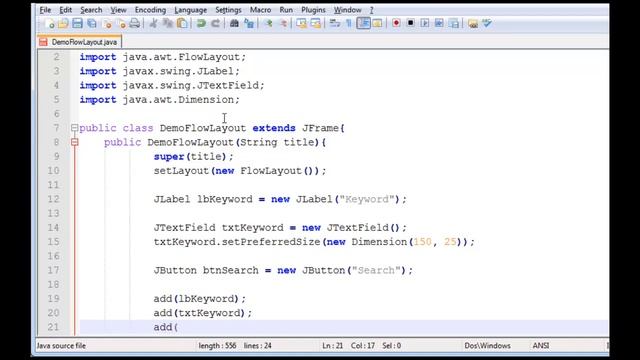Click line number 17 in the margin
Viewport: 640px width, 360px height.
click(53, 270)
